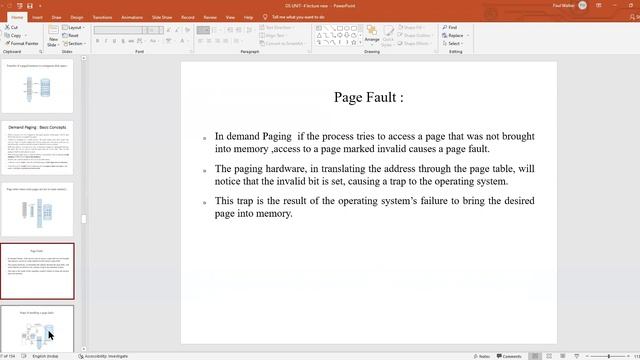This screenshot has width=640, height=360.
Task: Click Start From Beginning icon in title bar
Action: 20,6
